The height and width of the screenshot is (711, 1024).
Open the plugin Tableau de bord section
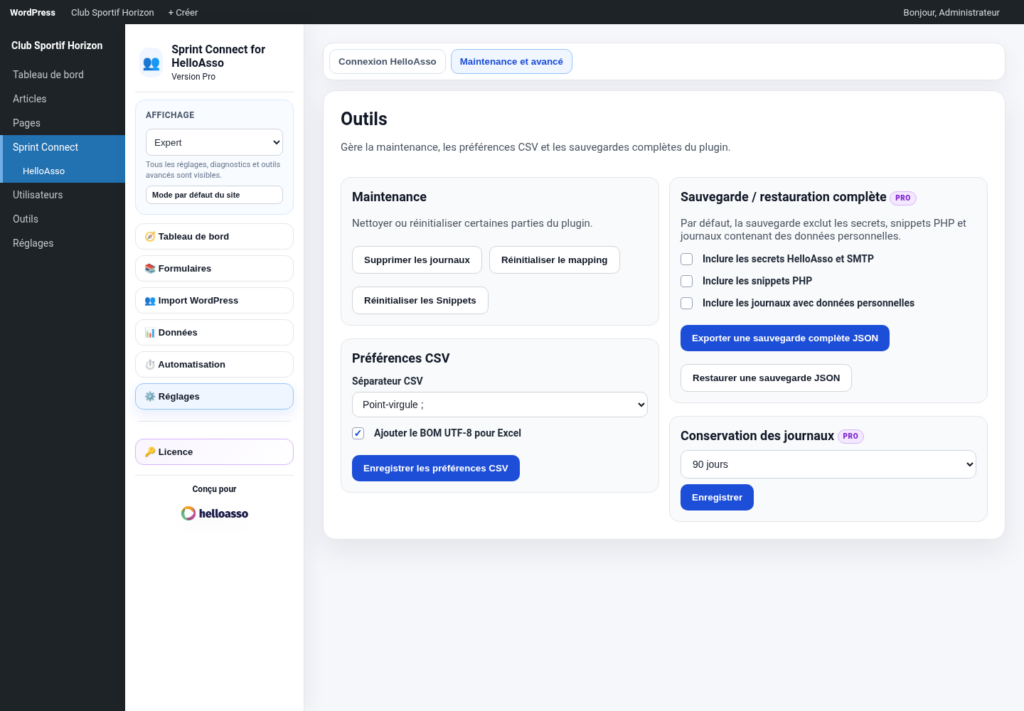coord(214,236)
